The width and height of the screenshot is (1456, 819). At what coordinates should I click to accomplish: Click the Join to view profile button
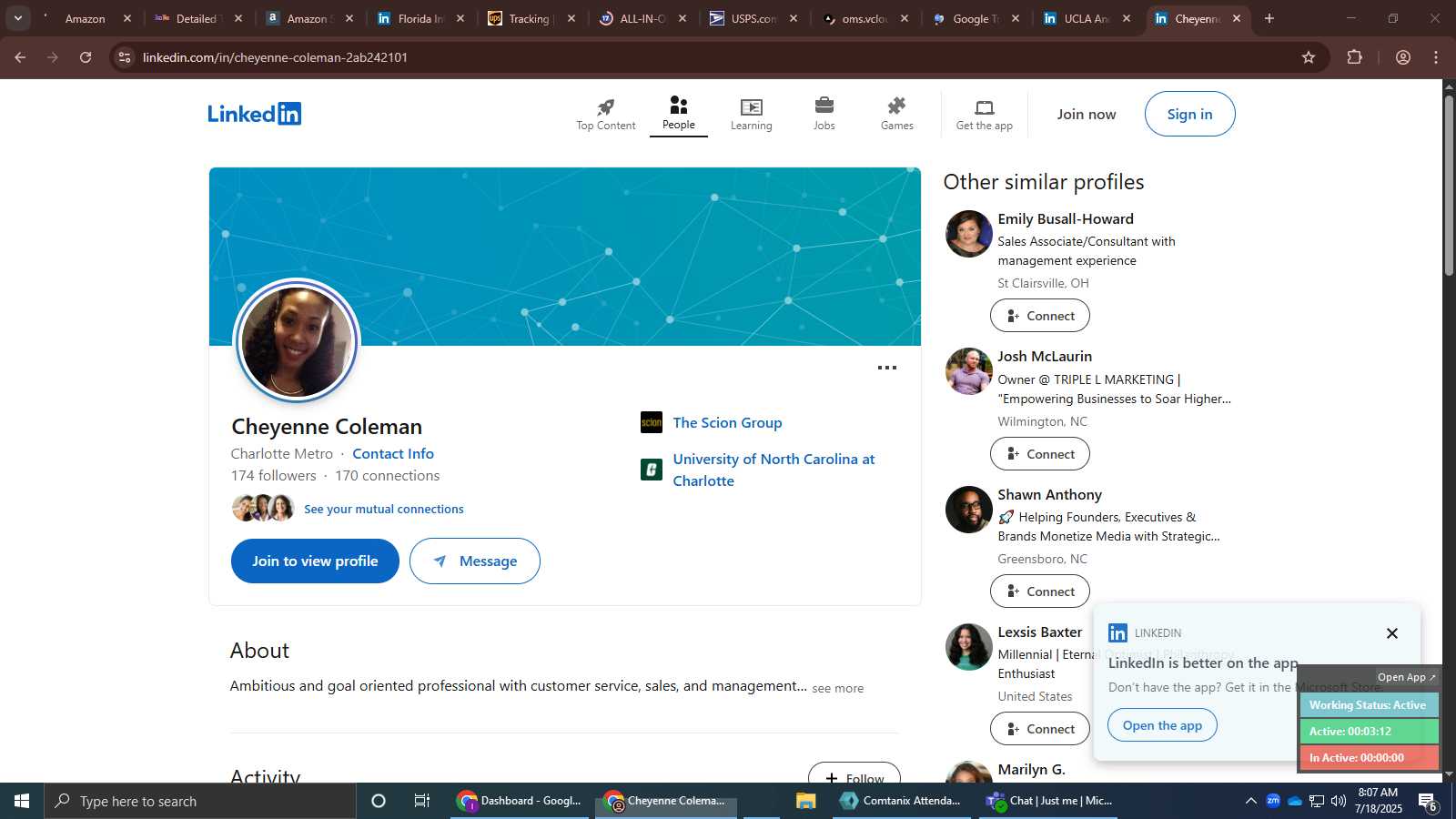[x=315, y=561]
